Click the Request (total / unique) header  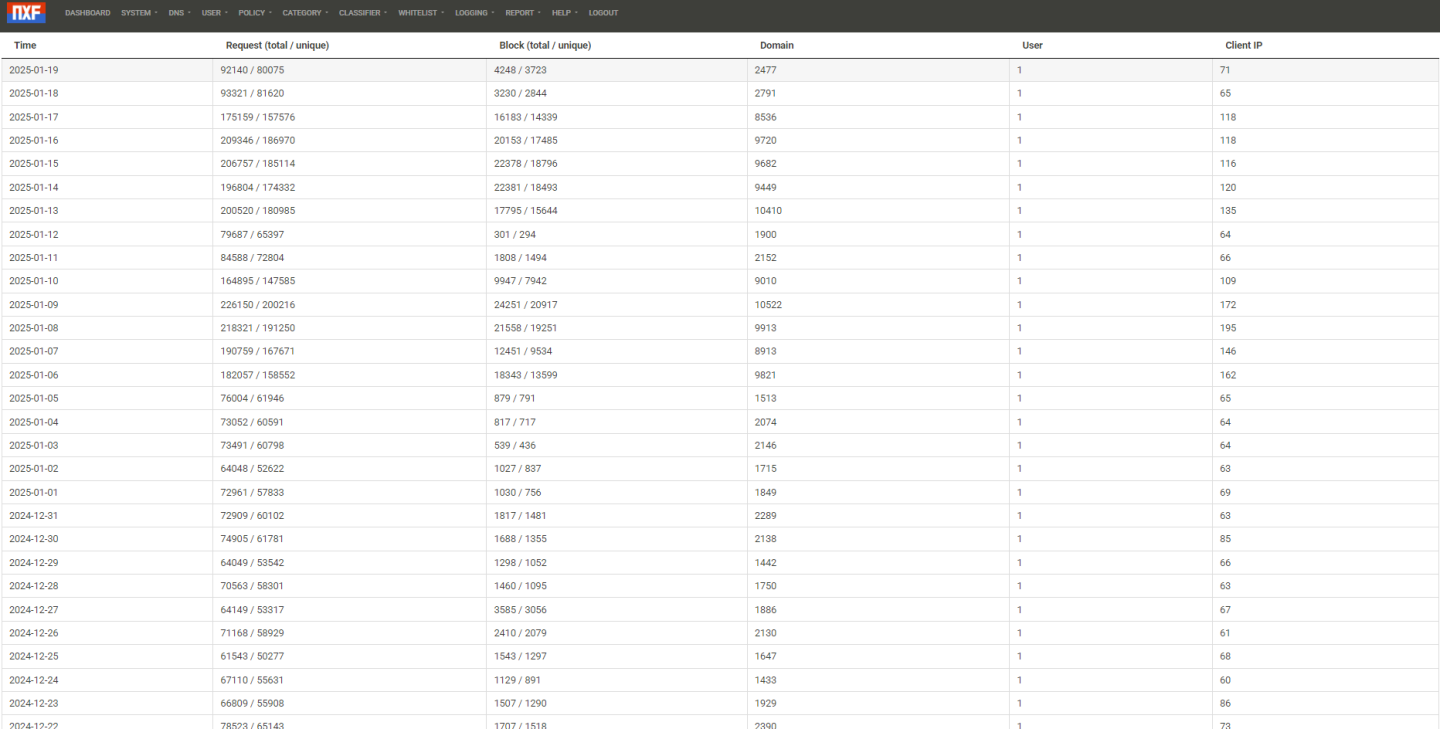[277, 45]
